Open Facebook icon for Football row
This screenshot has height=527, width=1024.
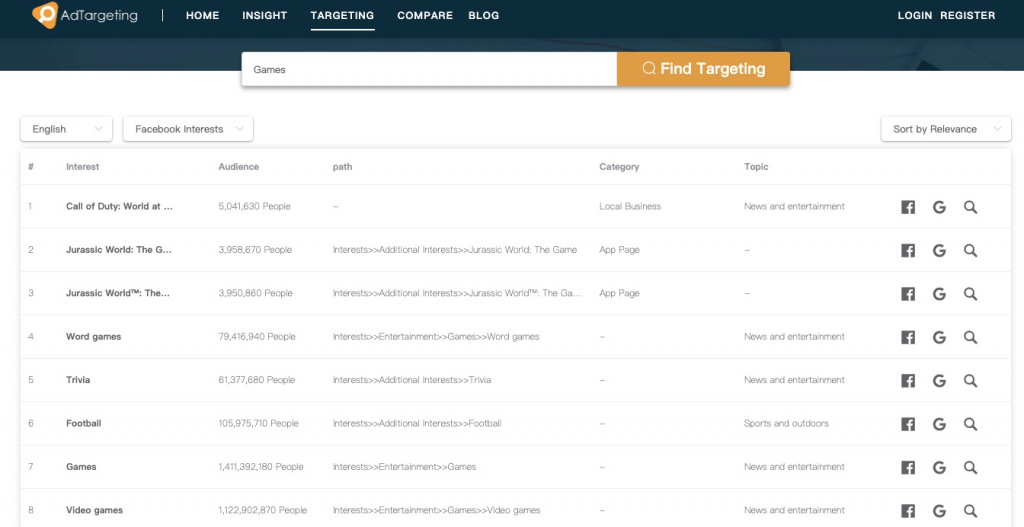[x=908, y=424]
